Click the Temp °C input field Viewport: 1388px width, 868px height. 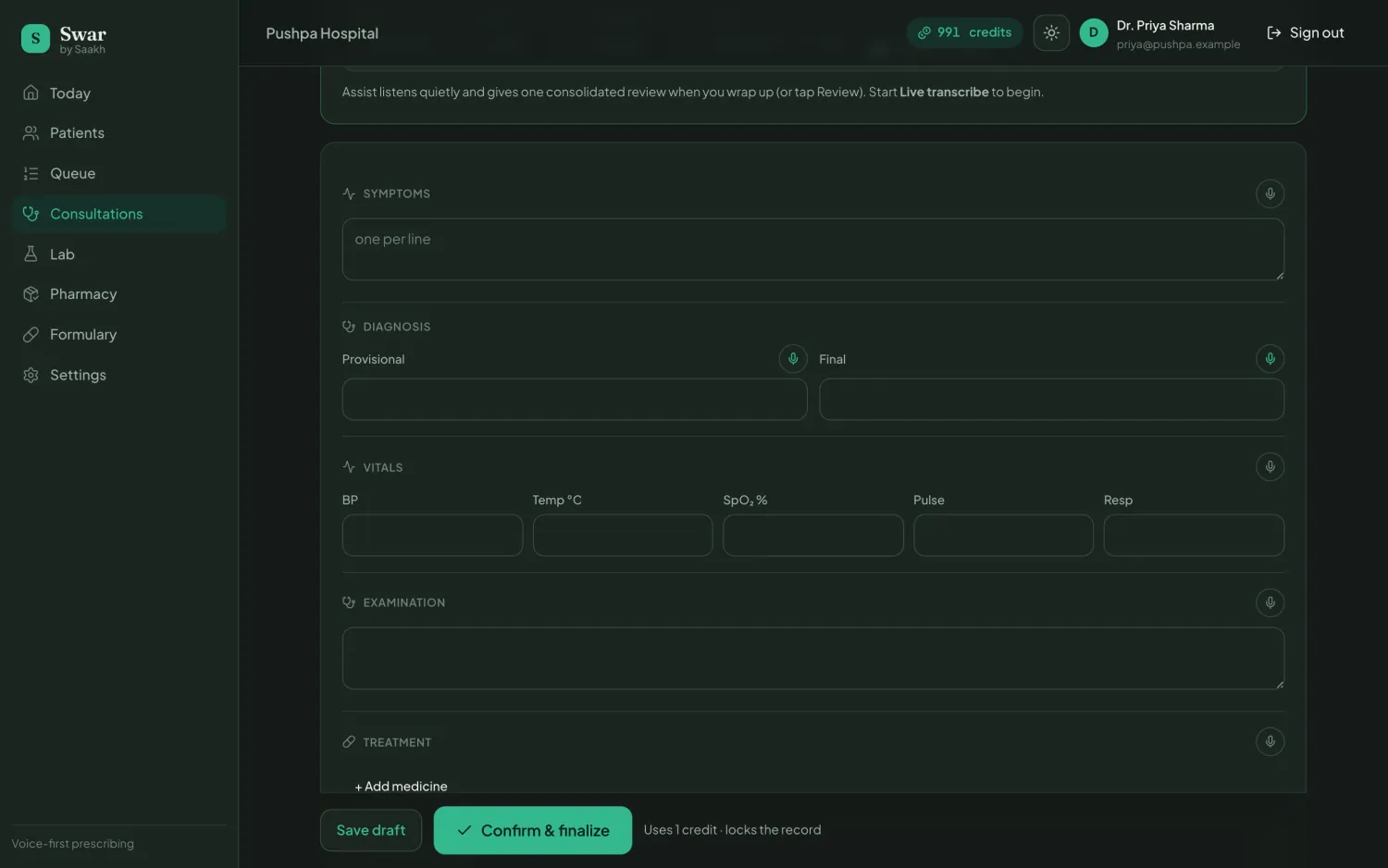click(623, 535)
